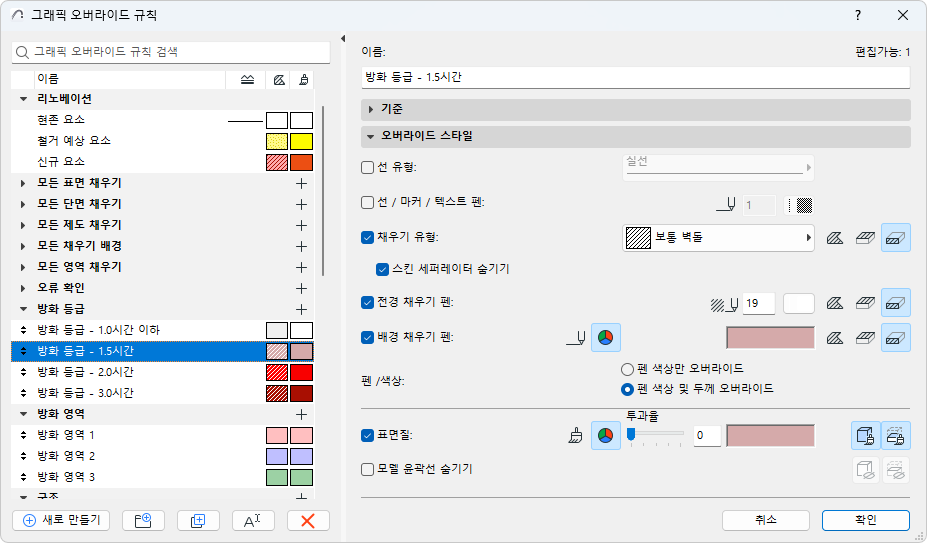Click RGB color wheel in background pen row
The image size is (927, 543).
click(605, 337)
